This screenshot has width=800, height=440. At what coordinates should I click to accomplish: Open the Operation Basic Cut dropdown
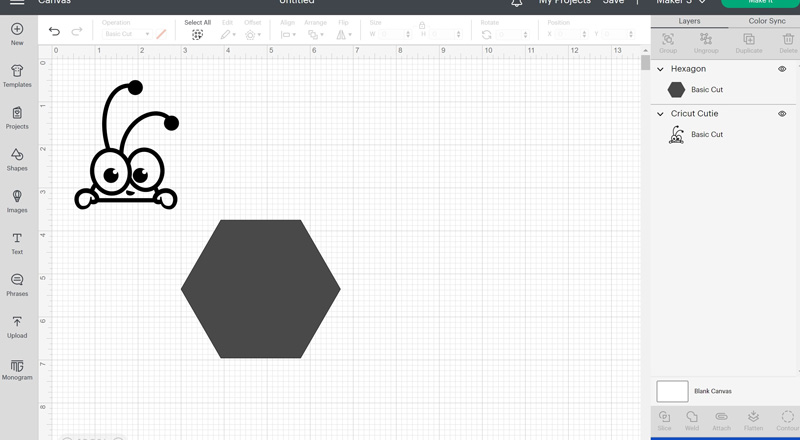[127, 34]
